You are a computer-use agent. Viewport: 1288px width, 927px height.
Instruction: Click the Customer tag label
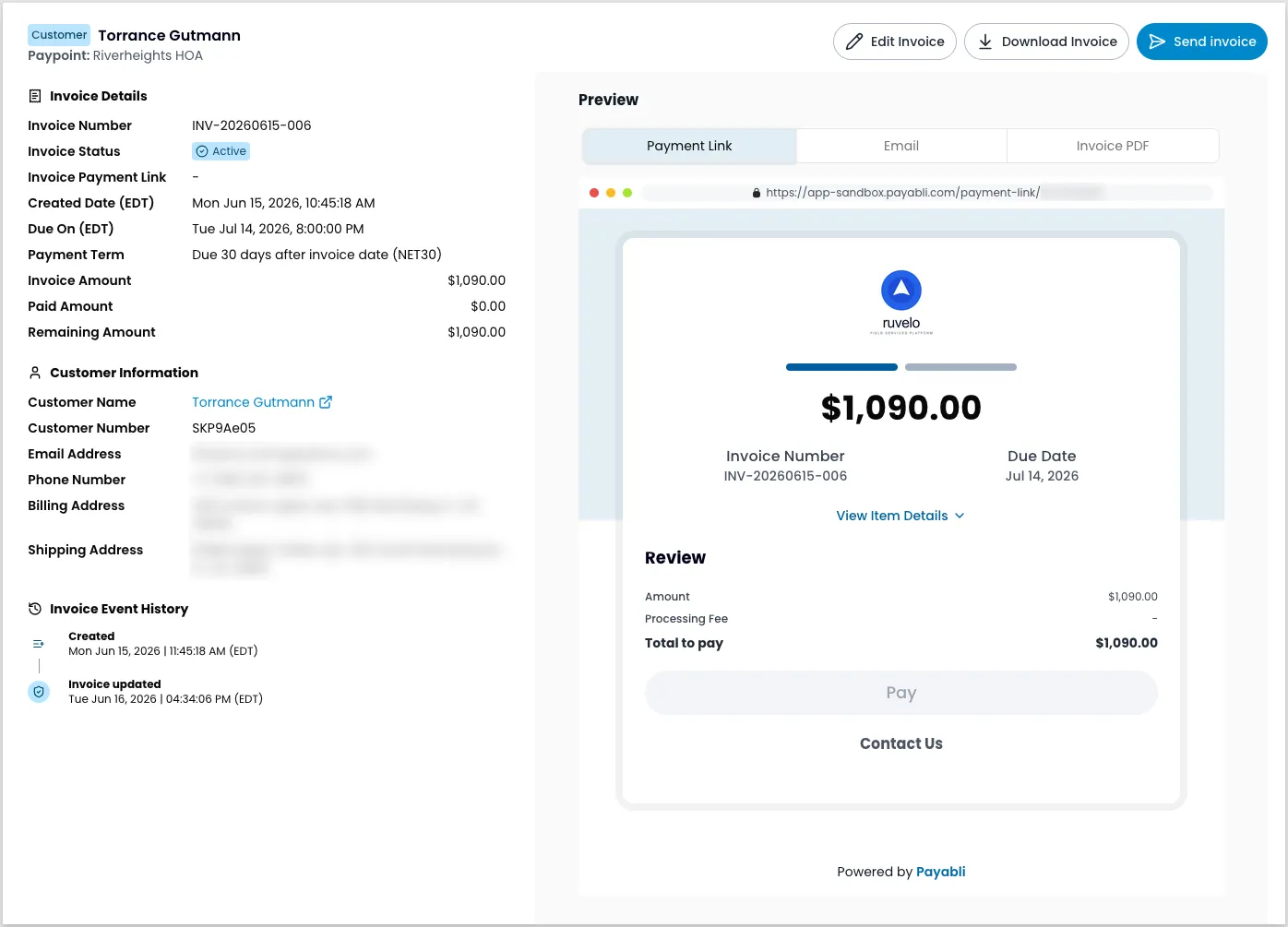59,35
